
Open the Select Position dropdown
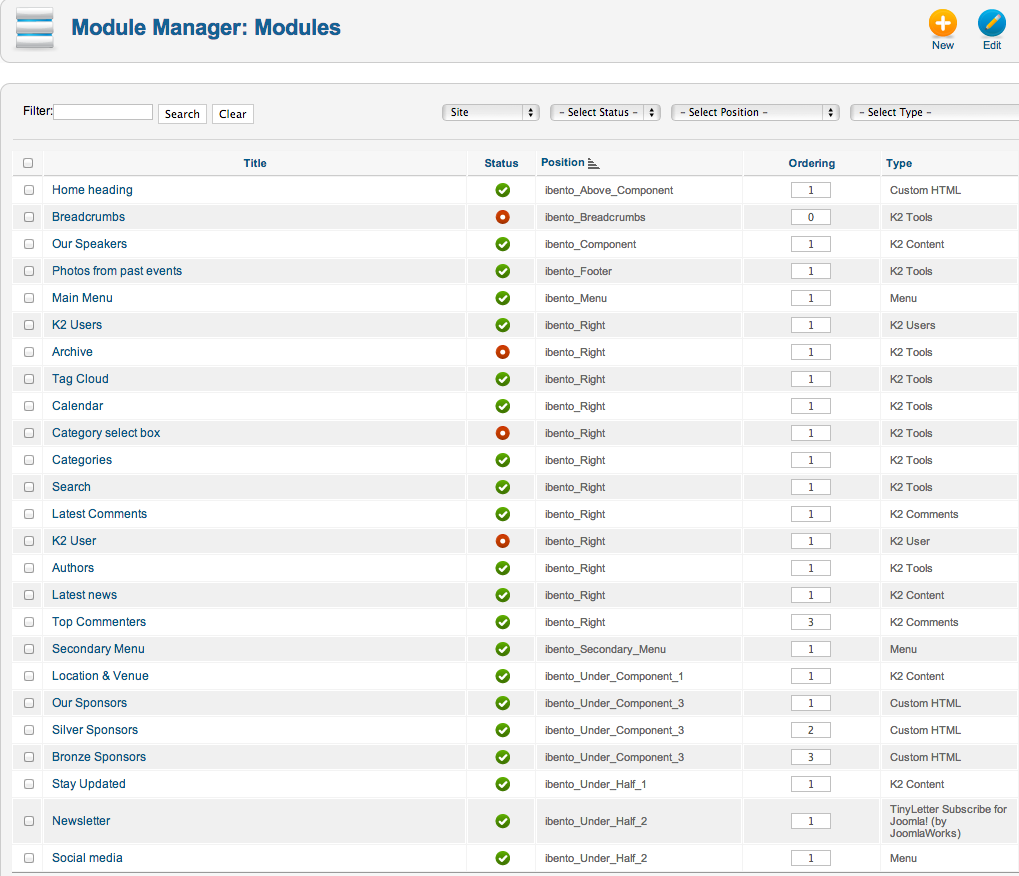pos(755,112)
